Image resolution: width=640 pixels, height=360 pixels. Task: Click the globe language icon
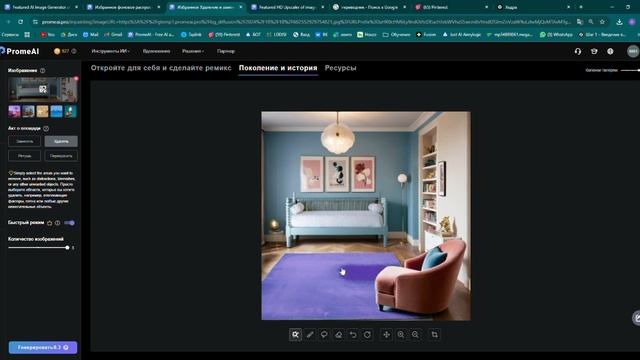[x=610, y=51]
